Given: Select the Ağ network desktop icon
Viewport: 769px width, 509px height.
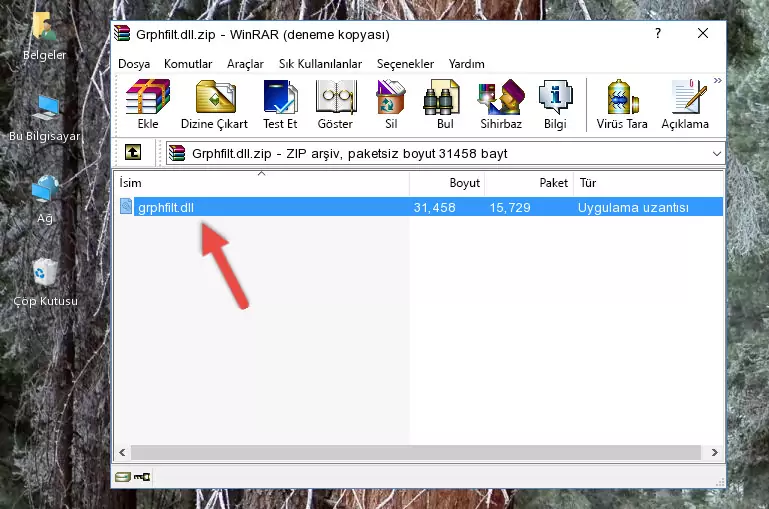Looking at the screenshot, I should coord(45,200).
